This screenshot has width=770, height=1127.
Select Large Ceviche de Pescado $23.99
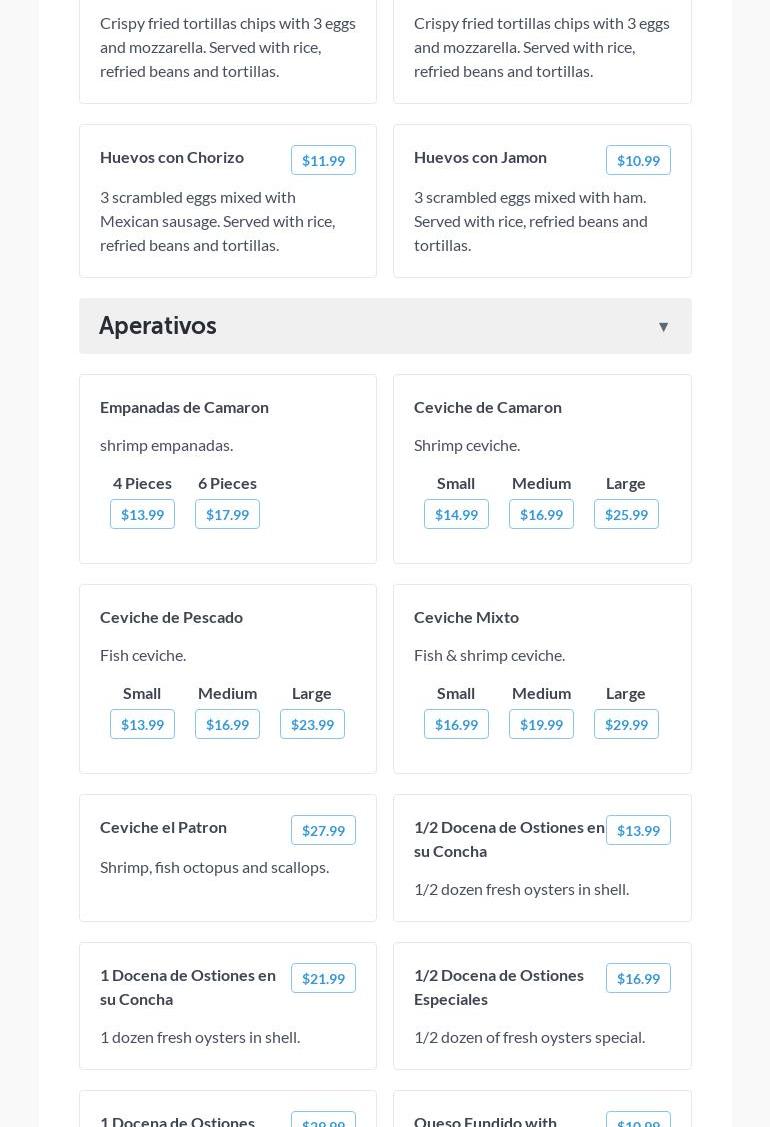pyautogui.click(x=312, y=724)
